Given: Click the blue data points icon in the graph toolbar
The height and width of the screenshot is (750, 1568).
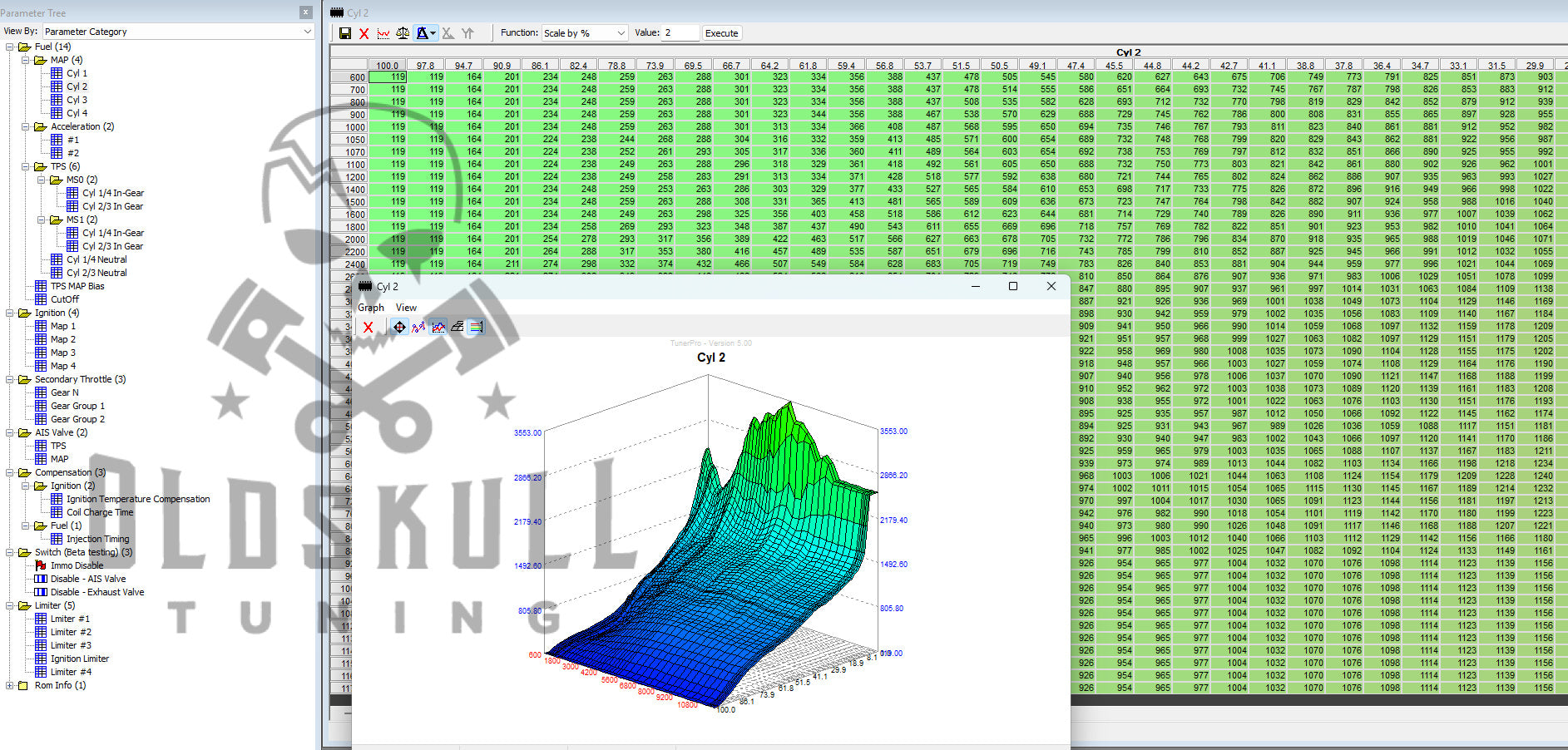Looking at the screenshot, I should (418, 327).
